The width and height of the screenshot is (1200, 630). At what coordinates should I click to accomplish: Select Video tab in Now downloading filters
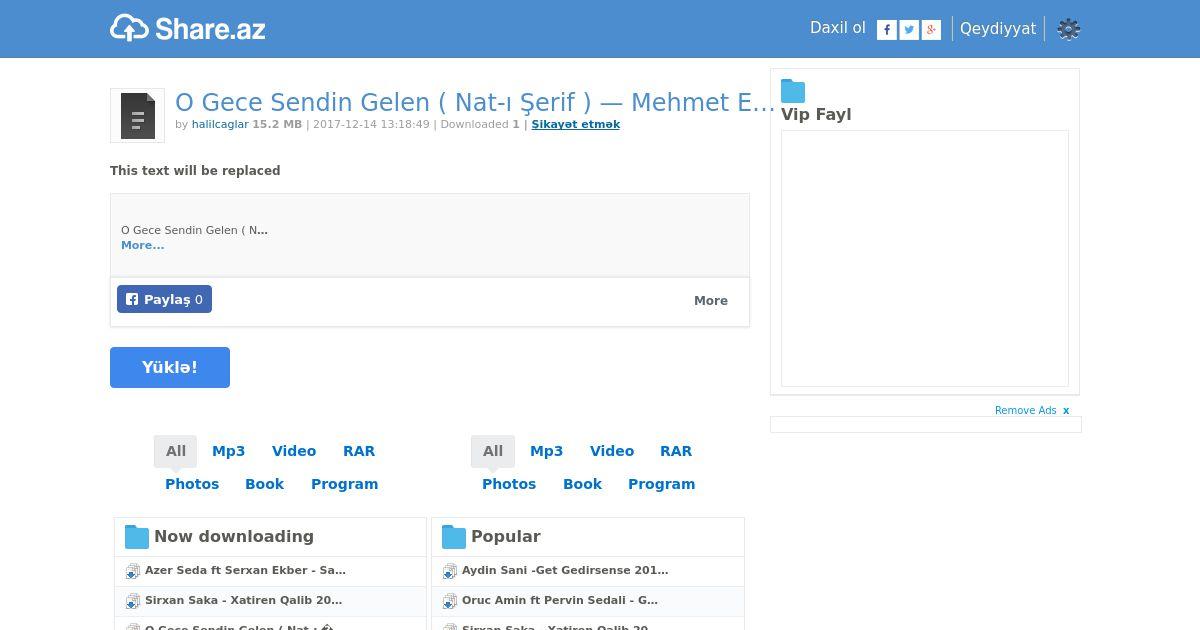294,451
